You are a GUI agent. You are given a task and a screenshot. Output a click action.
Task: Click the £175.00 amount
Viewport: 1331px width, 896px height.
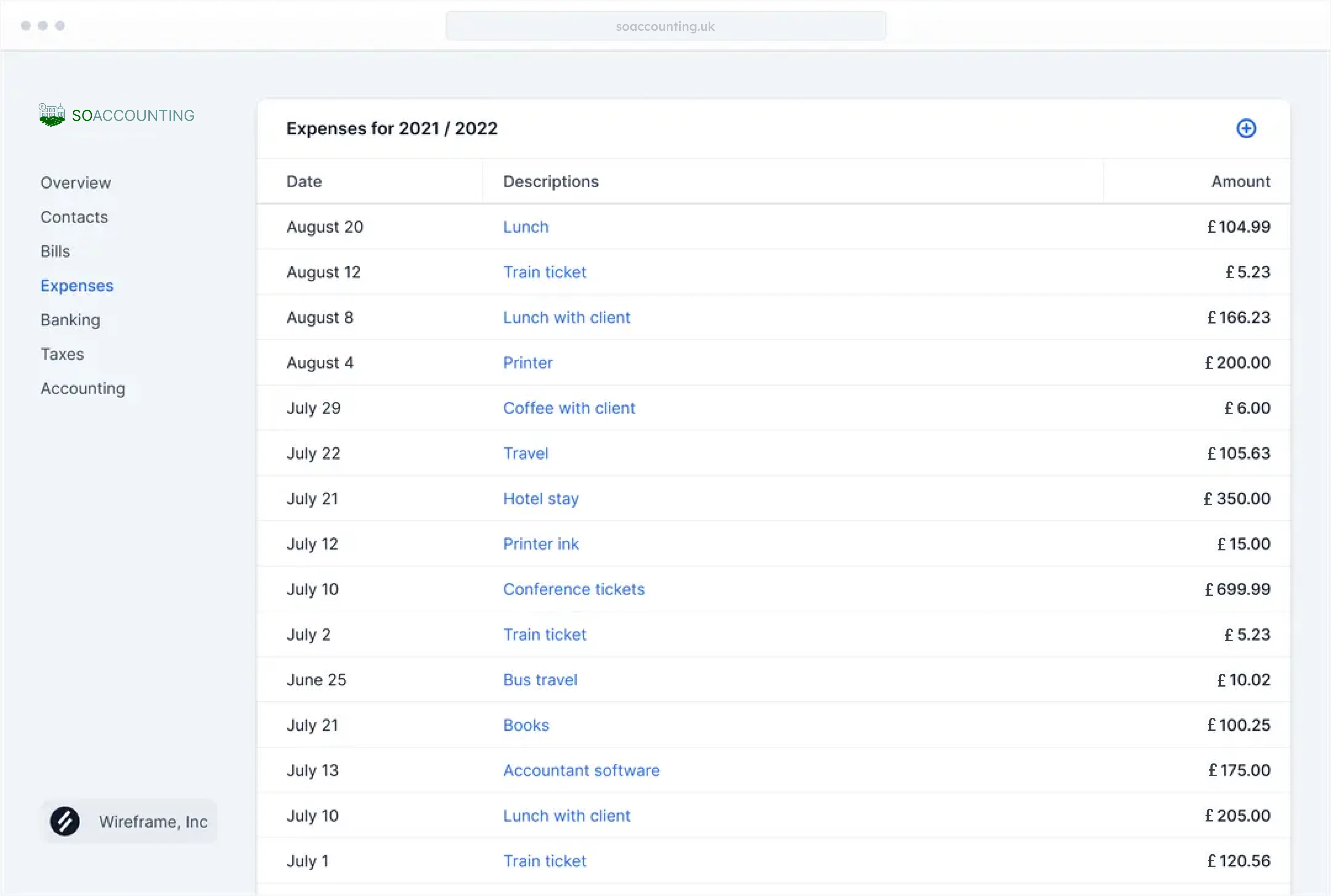(x=1239, y=770)
